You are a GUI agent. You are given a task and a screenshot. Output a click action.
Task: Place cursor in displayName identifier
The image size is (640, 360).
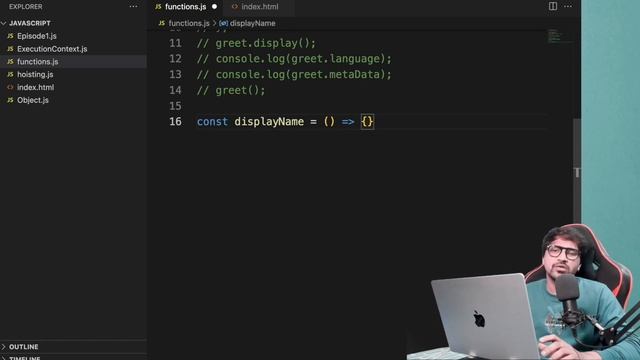click(x=269, y=122)
